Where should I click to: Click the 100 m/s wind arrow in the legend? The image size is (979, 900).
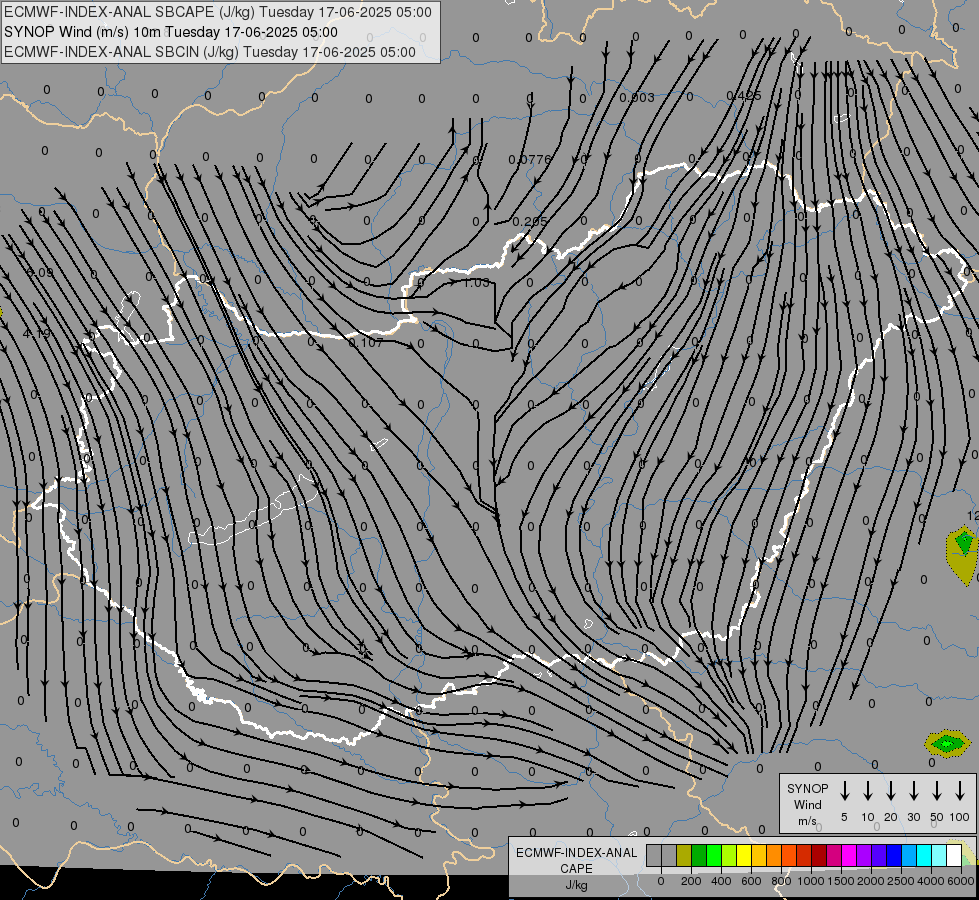pyautogui.click(x=960, y=791)
